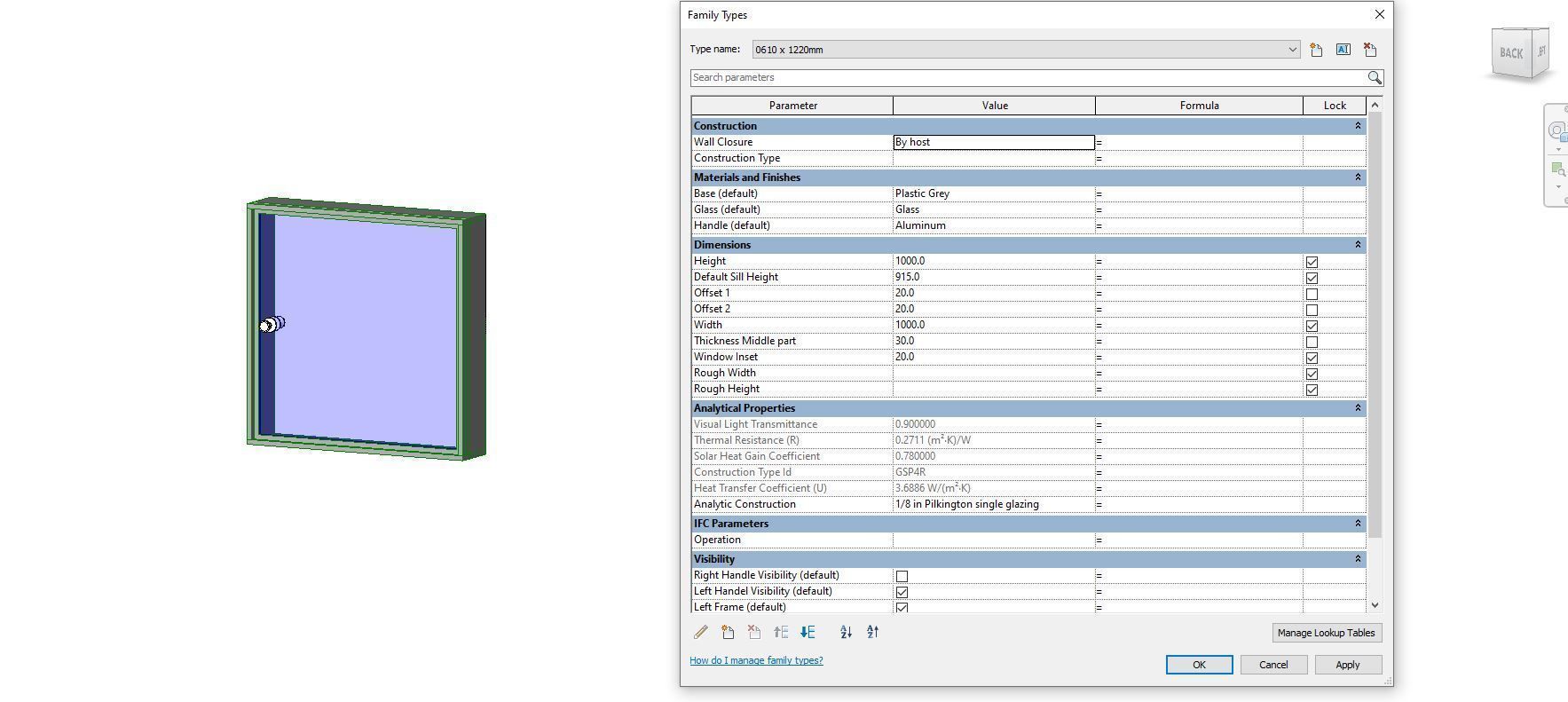Enable lock for Offset 2

1312,310
